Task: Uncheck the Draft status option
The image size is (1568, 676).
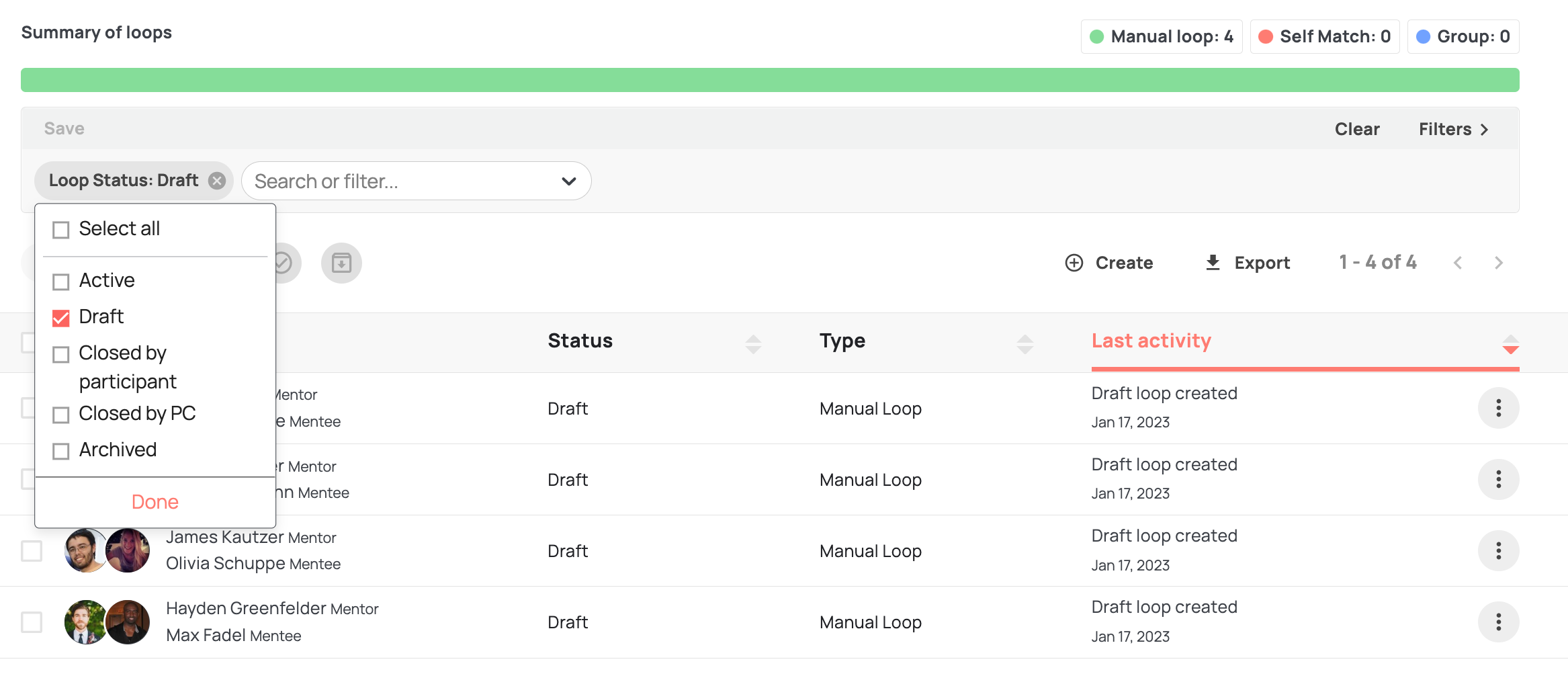Action: (x=61, y=318)
